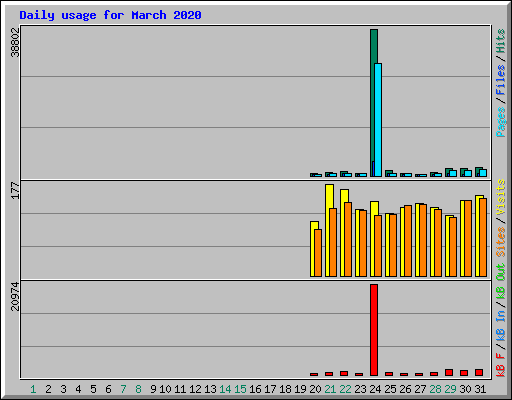Click the 177 visits axis value
The height and width of the screenshot is (400, 512).
point(15,190)
